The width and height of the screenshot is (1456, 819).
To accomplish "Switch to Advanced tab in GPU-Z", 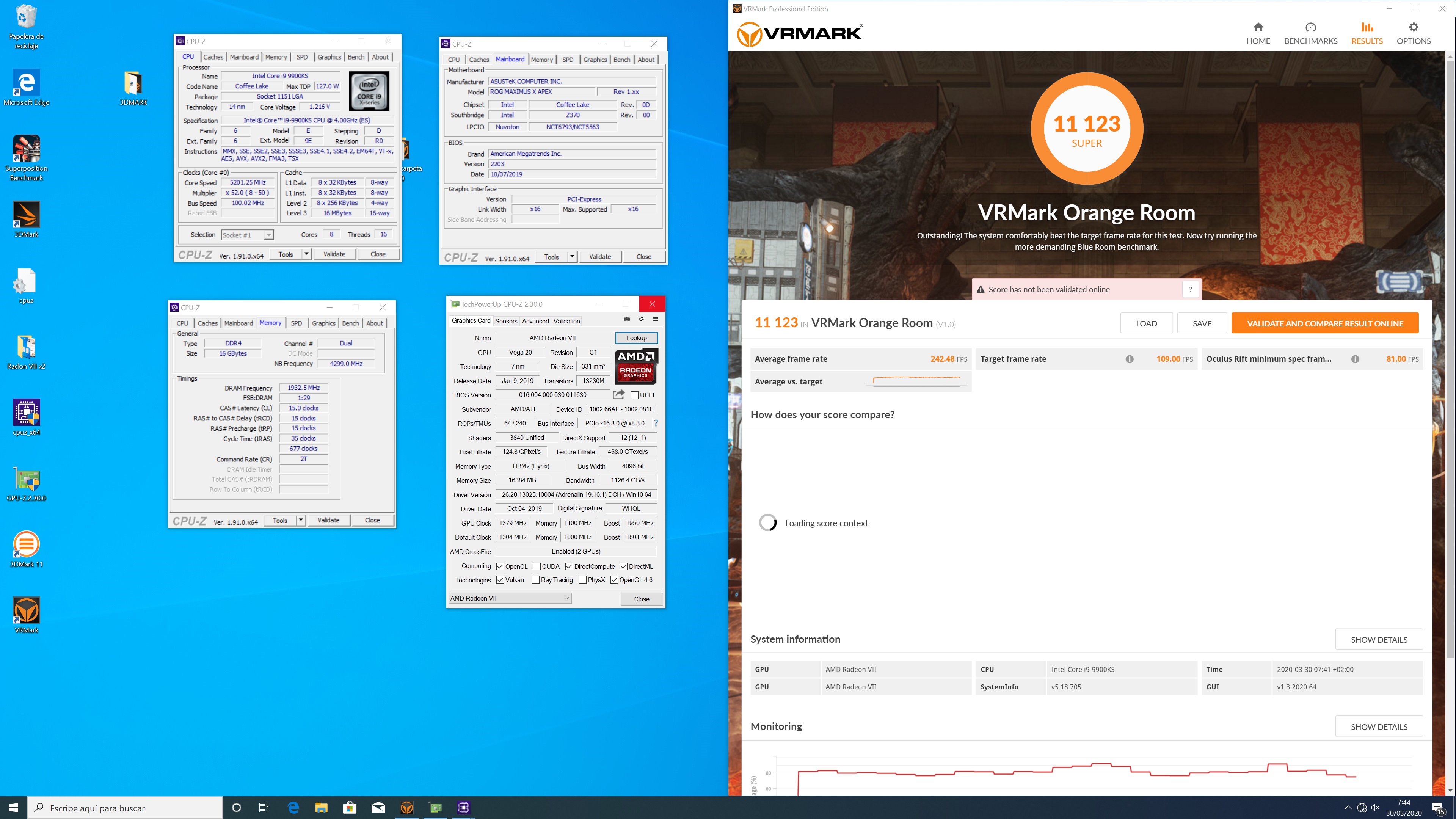I will coord(535,321).
